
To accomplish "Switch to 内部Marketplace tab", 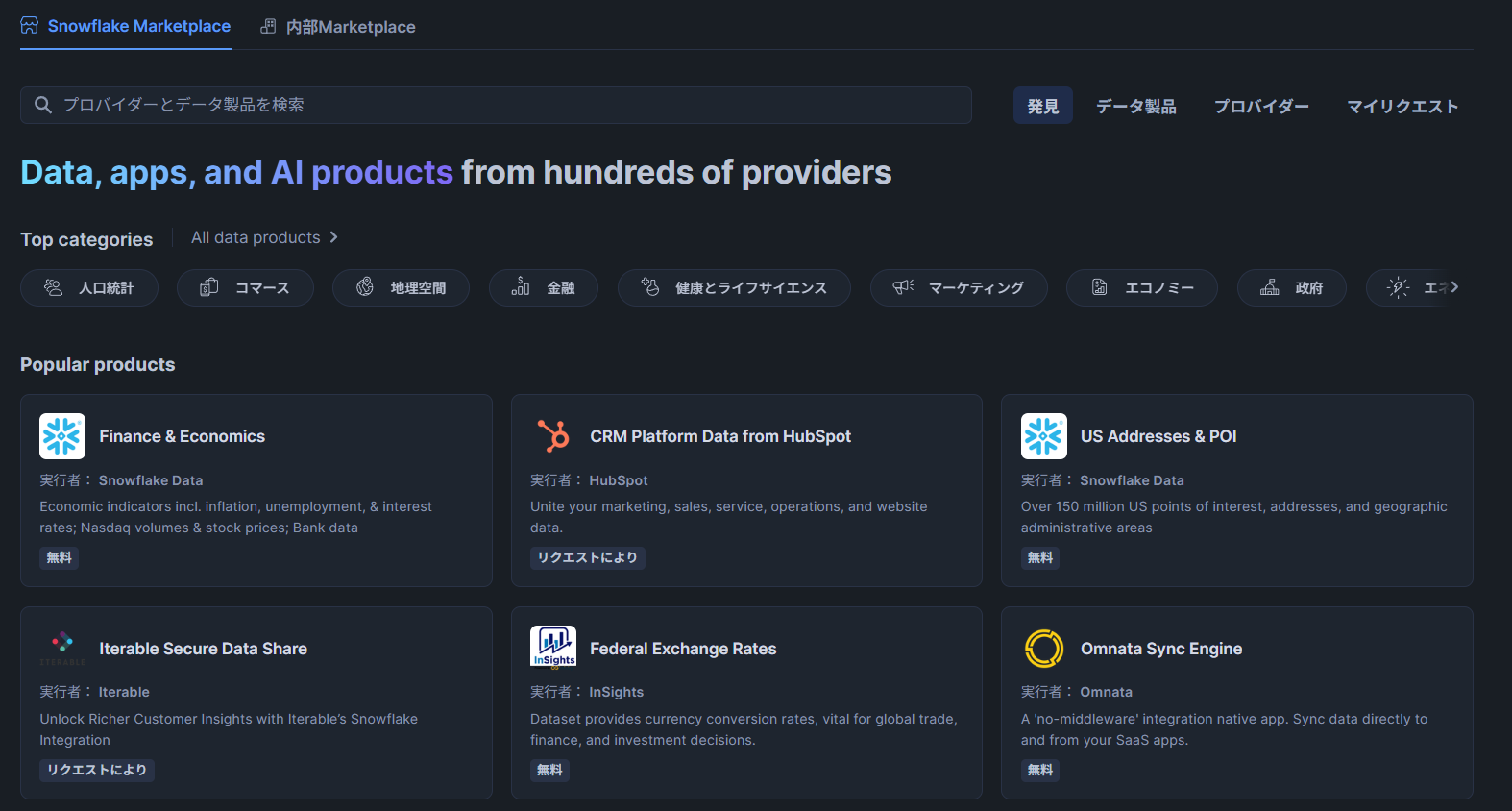I will 338,27.
